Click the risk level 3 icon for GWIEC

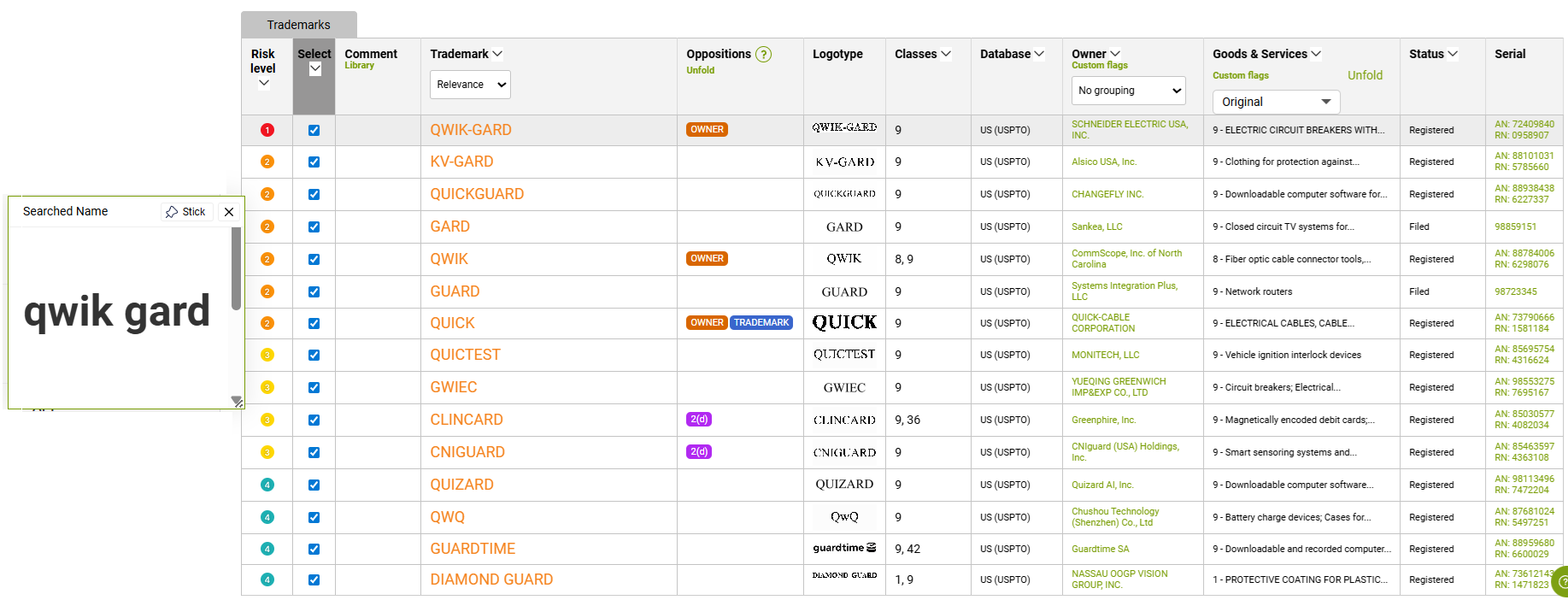(x=267, y=387)
